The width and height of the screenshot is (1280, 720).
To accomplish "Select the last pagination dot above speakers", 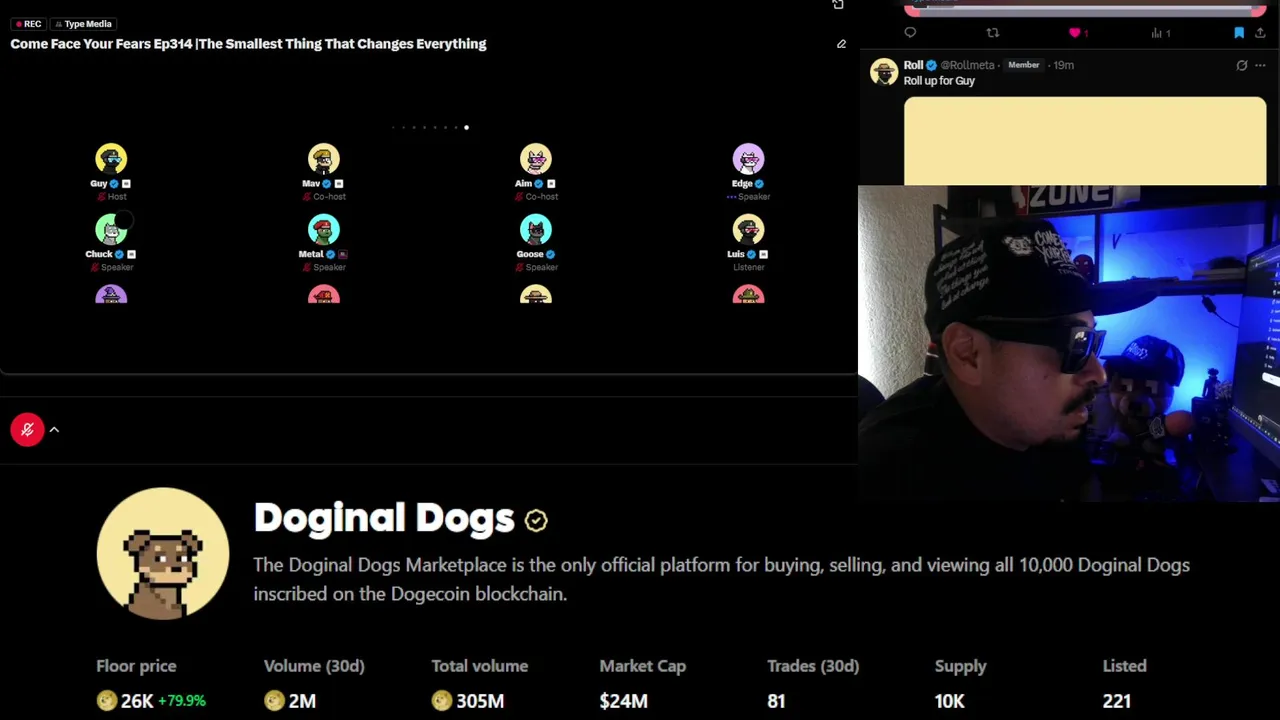I will click(x=466, y=127).
